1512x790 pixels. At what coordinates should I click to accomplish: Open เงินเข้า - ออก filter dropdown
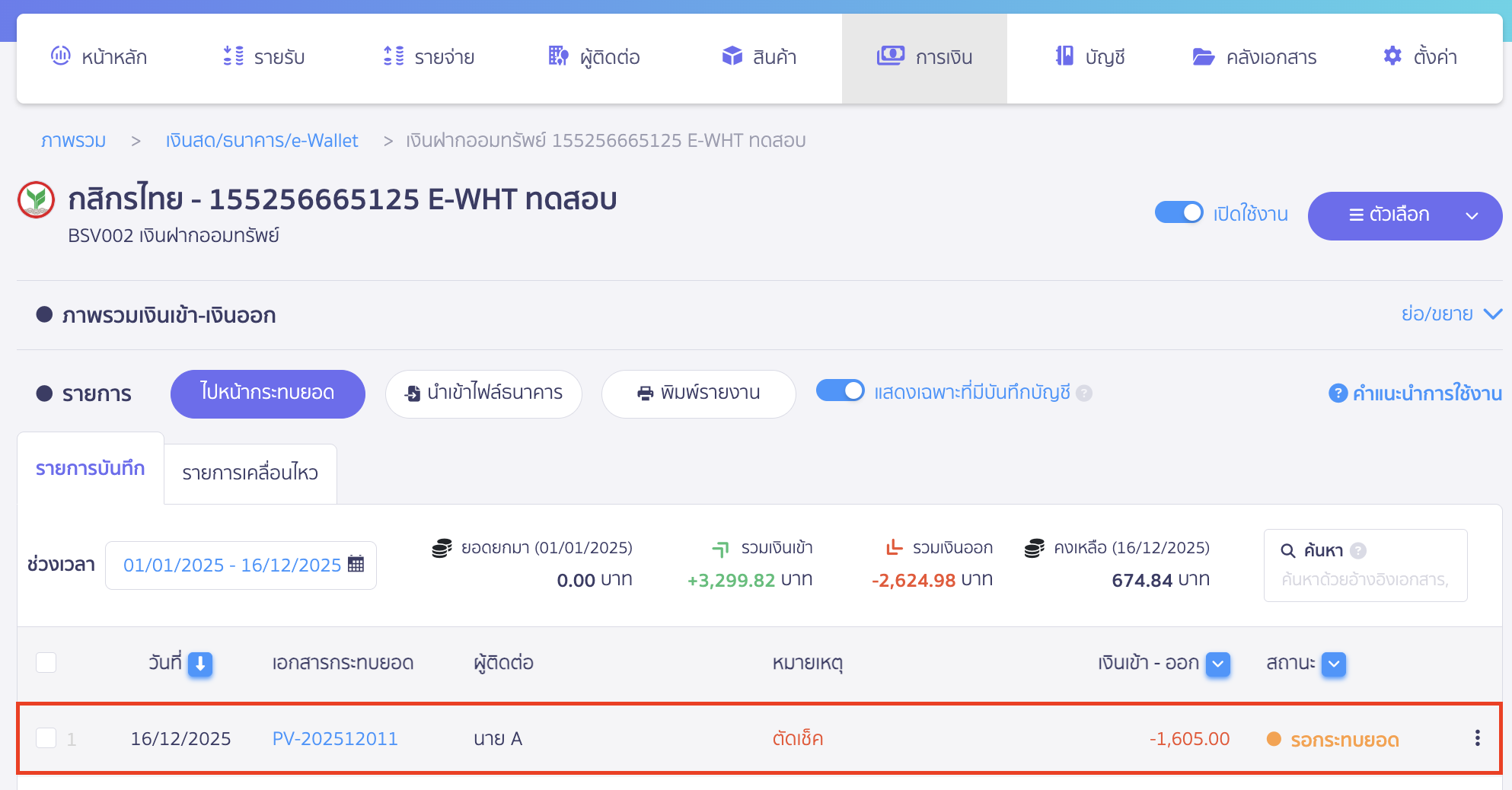pyautogui.click(x=1217, y=664)
